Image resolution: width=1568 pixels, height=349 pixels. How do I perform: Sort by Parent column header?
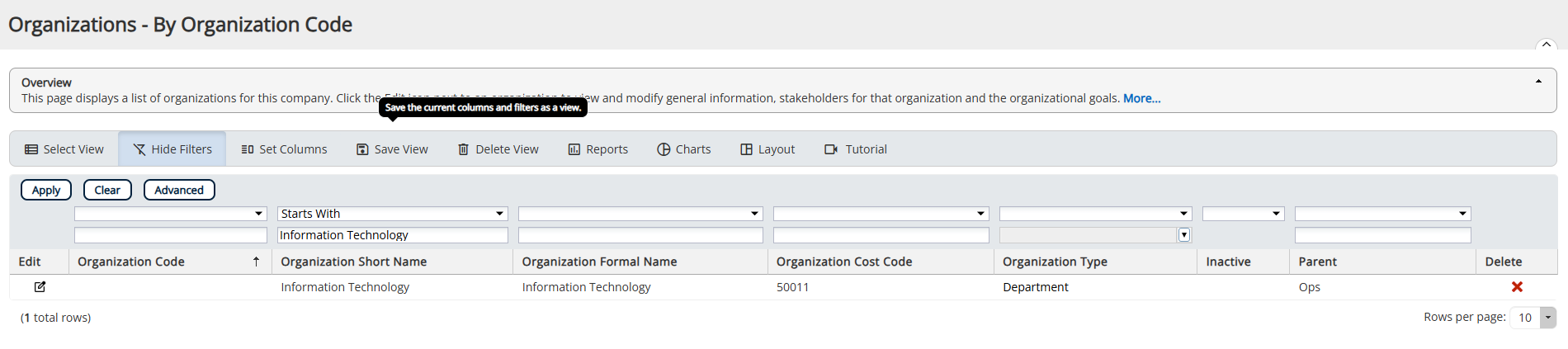1317,262
